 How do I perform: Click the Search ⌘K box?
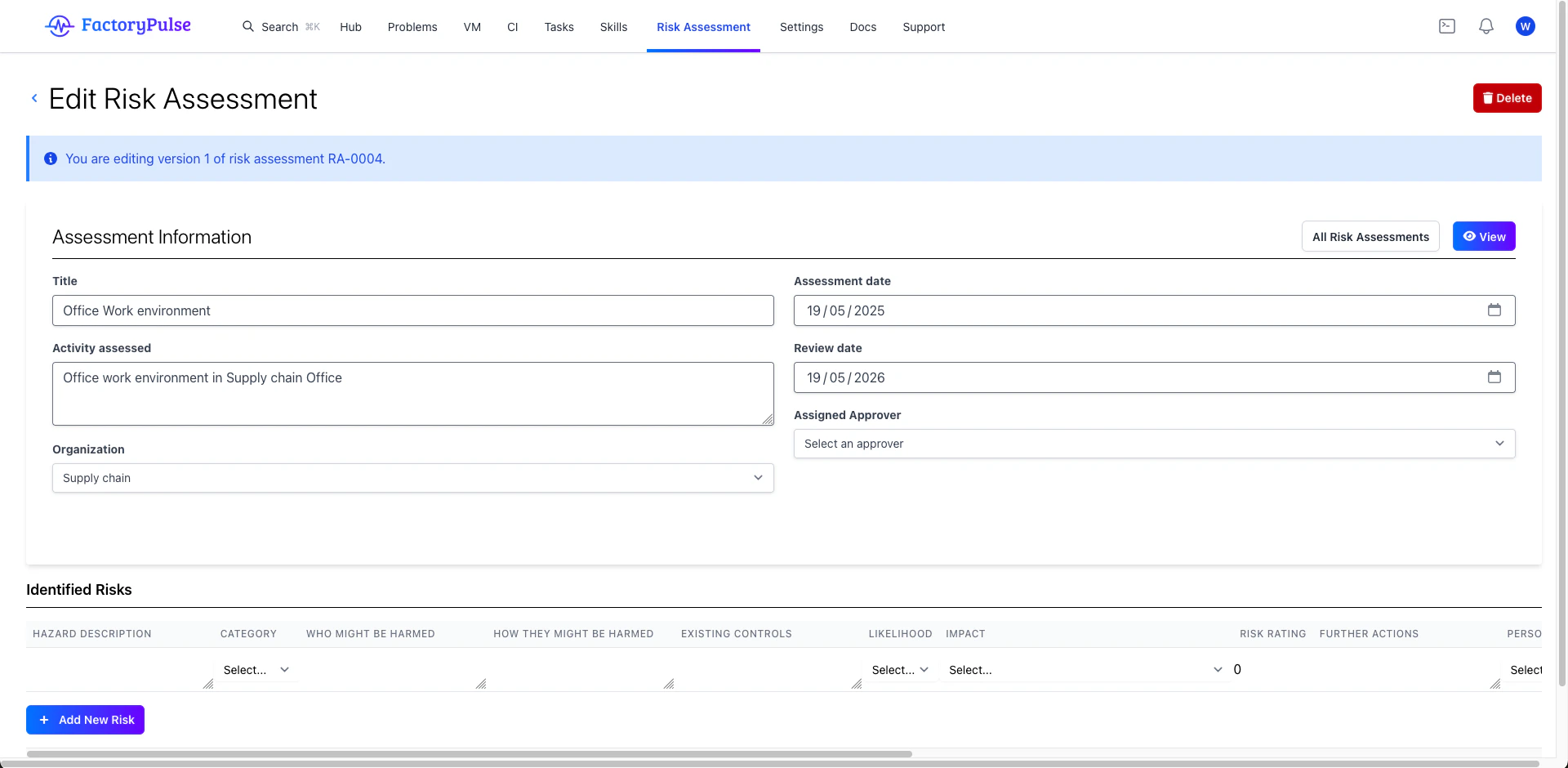tap(281, 27)
